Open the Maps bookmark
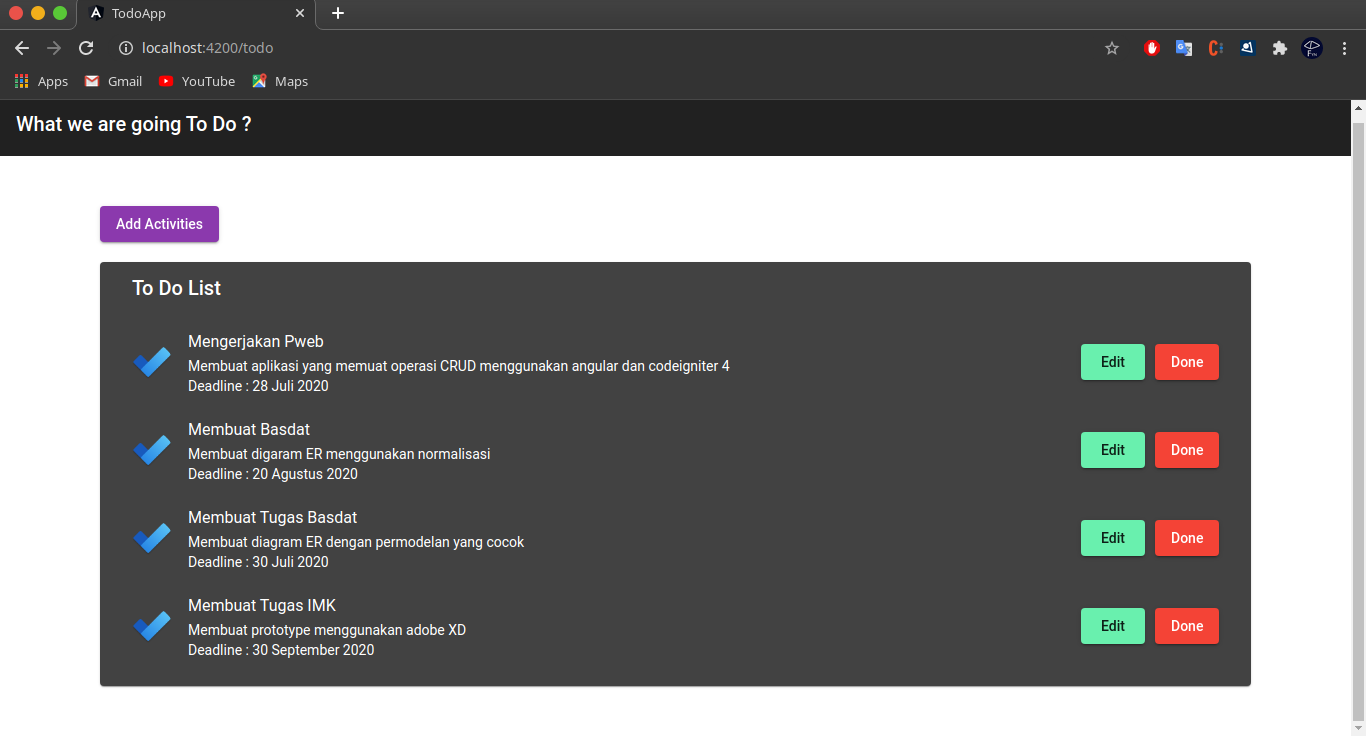The width and height of the screenshot is (1366, 736). pyautogui.click(x=280, y=81)
